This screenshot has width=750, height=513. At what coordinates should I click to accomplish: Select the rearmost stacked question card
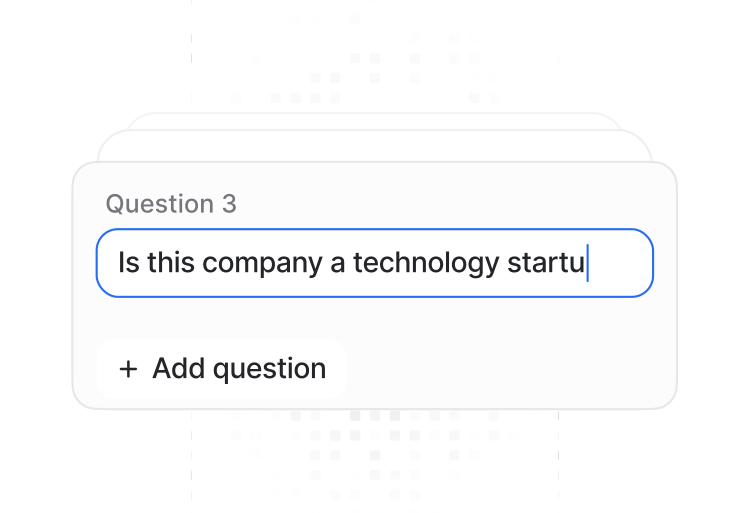tap(374, 120)
